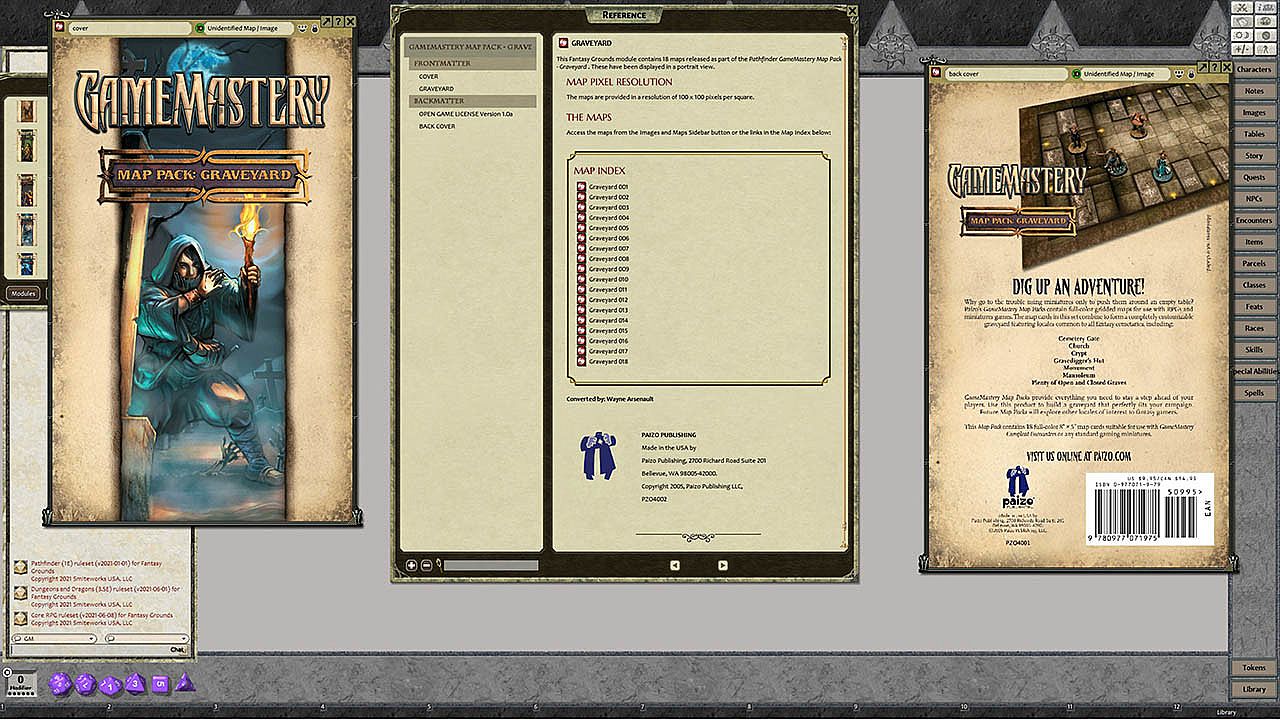Click the link icon in the cover window
The width and height of the screenshot is (1280, 720).
tap(60, 28)
